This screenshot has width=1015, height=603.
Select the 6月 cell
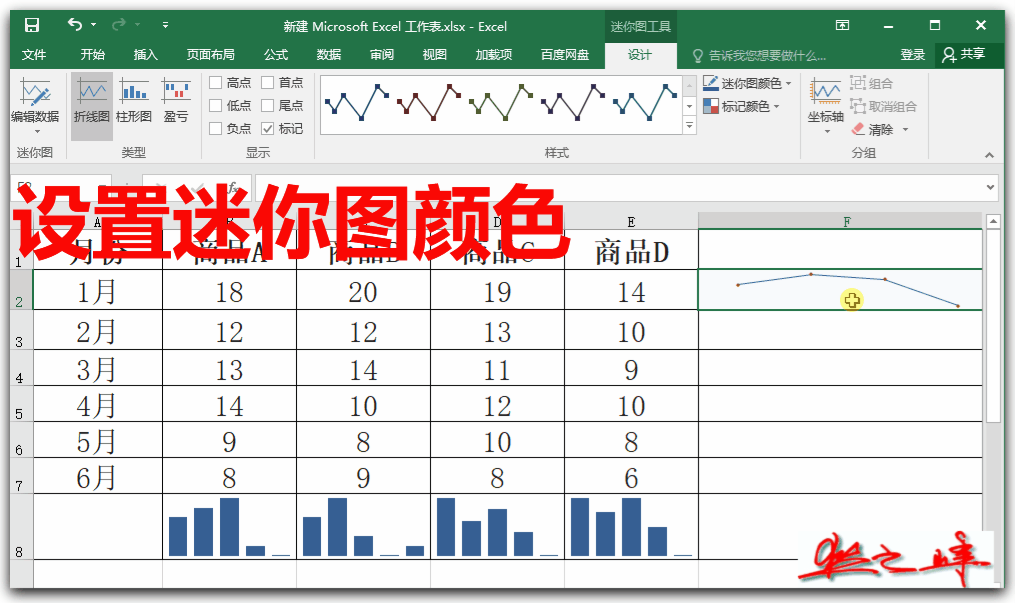[x=97, y=477]
